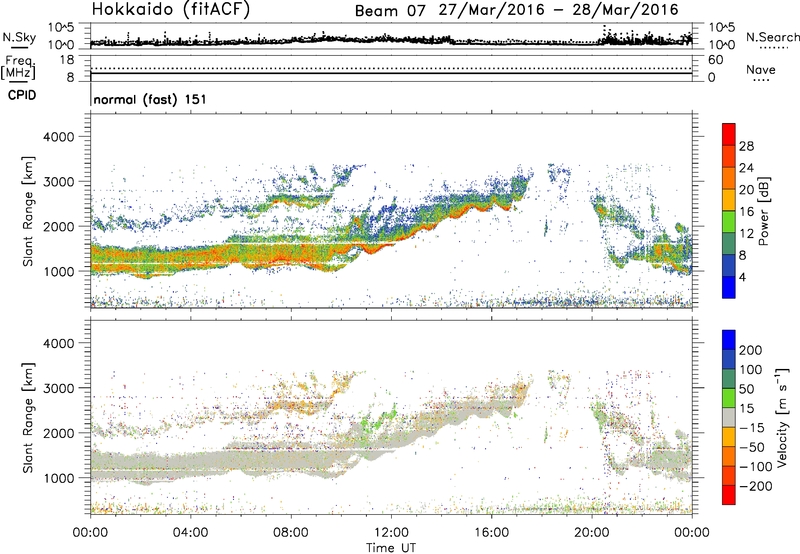The image size is (800, 554).
Task: Click the 'CPID' label
Action: pyautogui.click(x=22, y=95)
